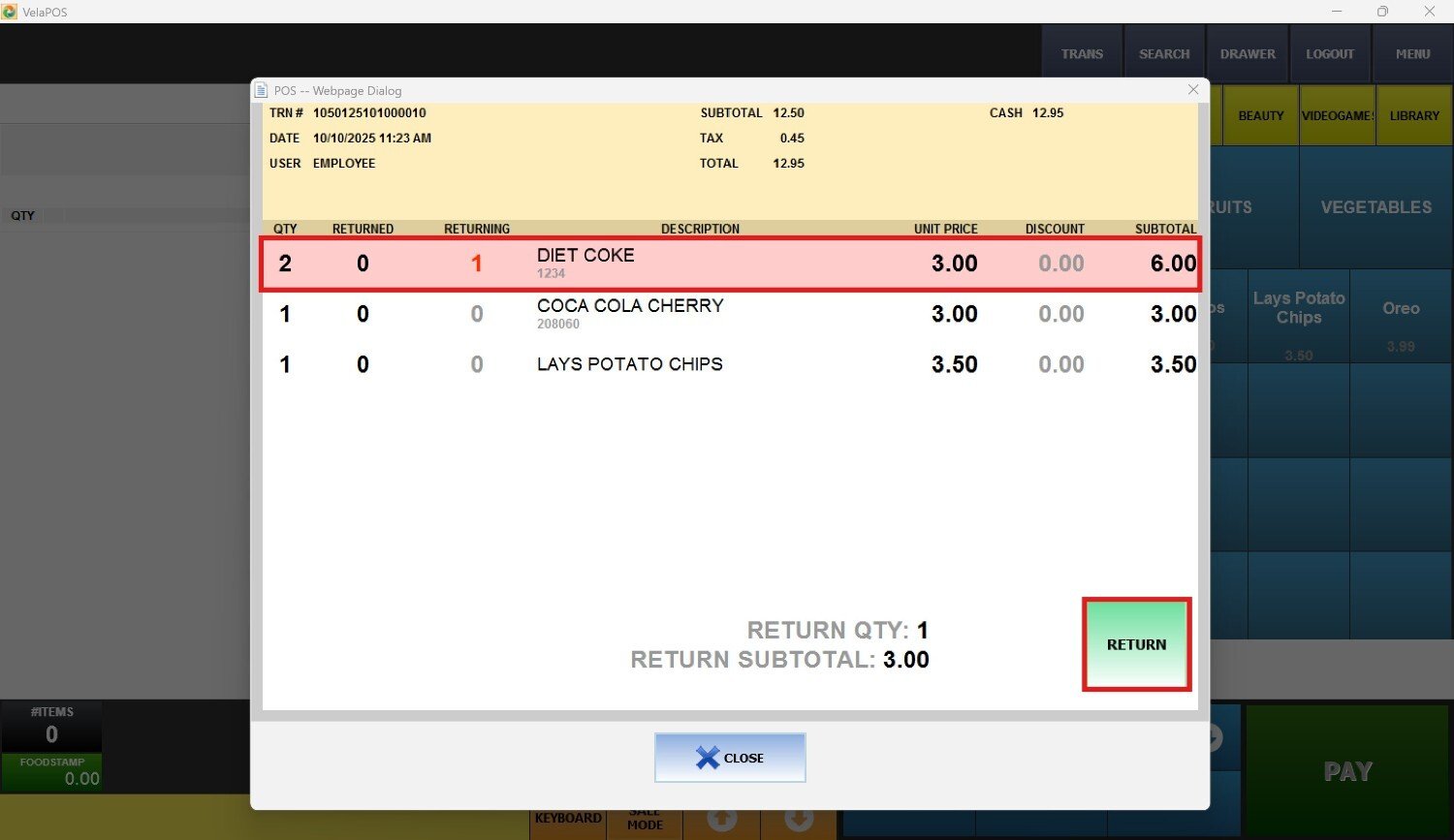Close the POS webpage dialog via X
This screenshot has width=1454, height=840.
[1193, 90]
